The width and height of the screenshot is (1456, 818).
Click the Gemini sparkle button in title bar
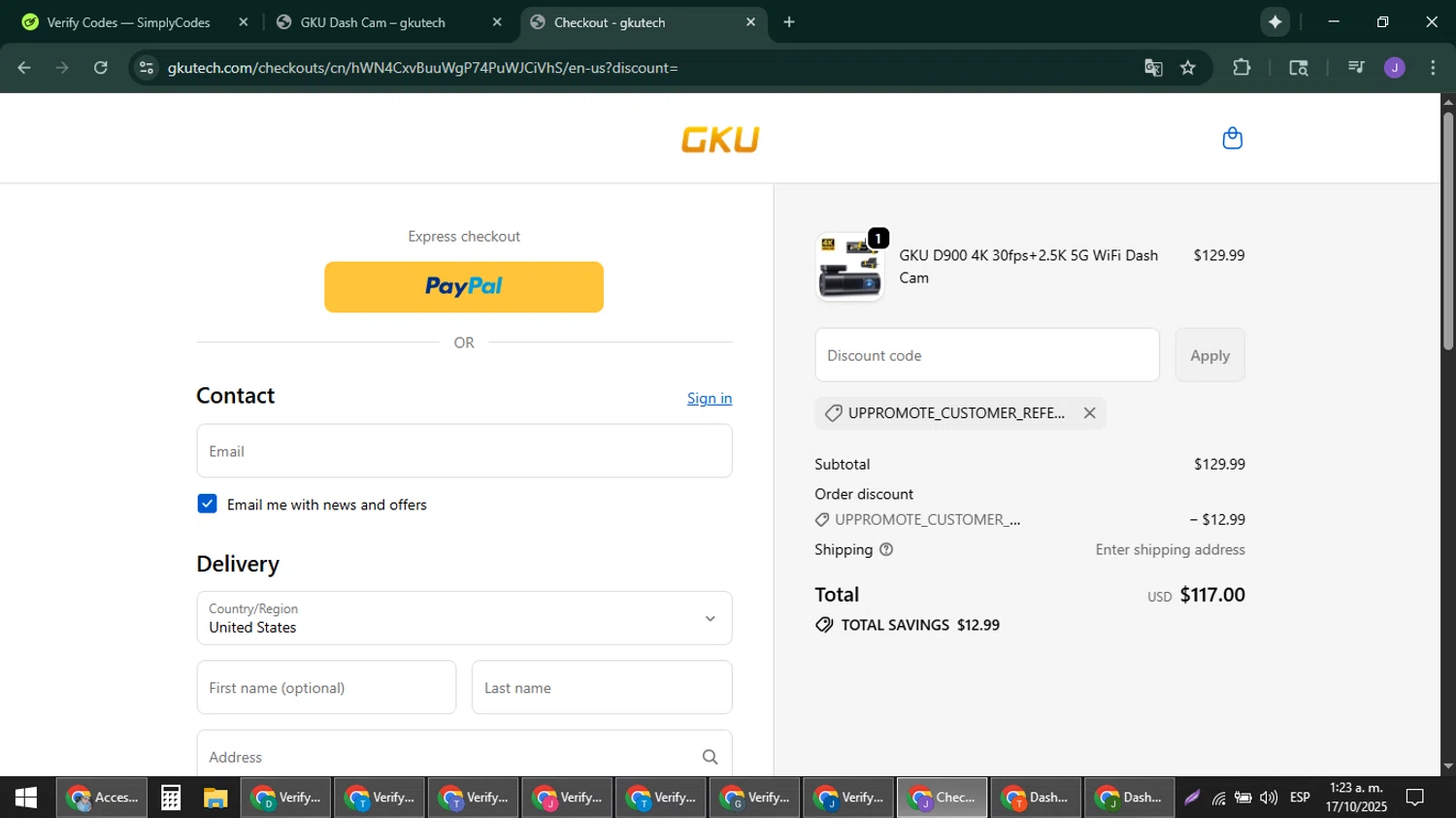[x=1274, y=21]
